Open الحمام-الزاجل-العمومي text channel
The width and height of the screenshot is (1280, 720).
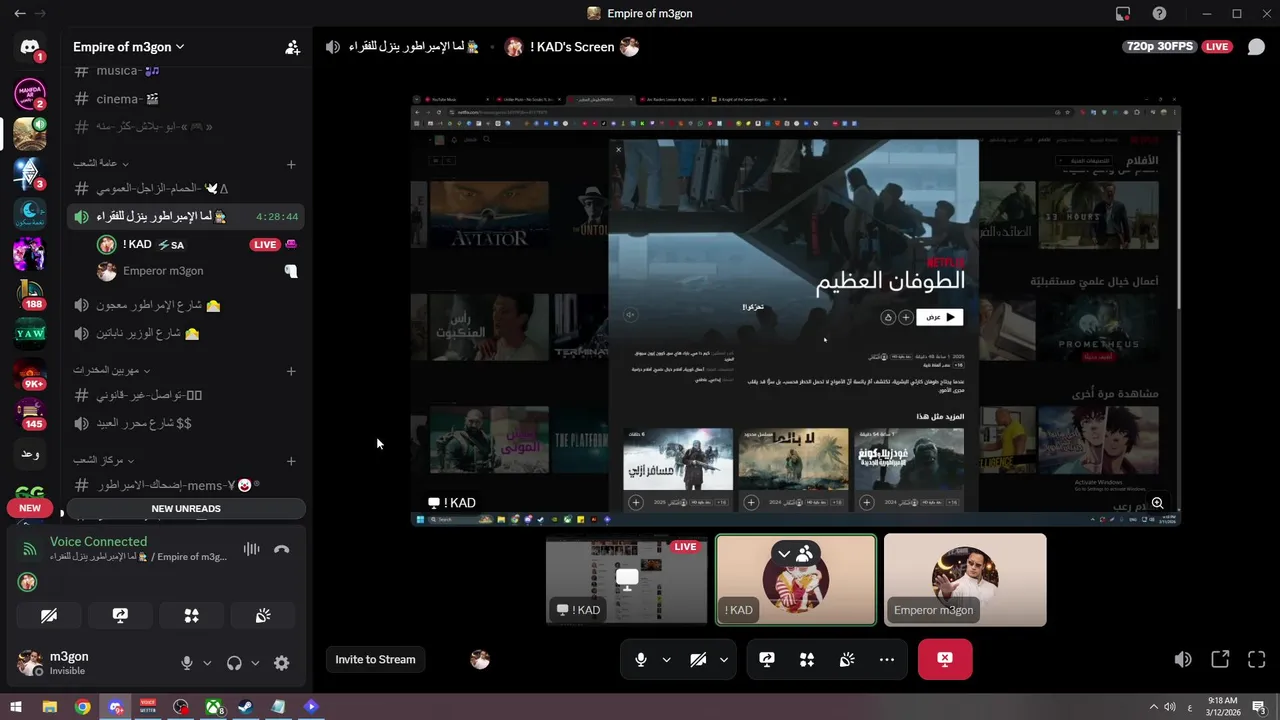[185, 188]
